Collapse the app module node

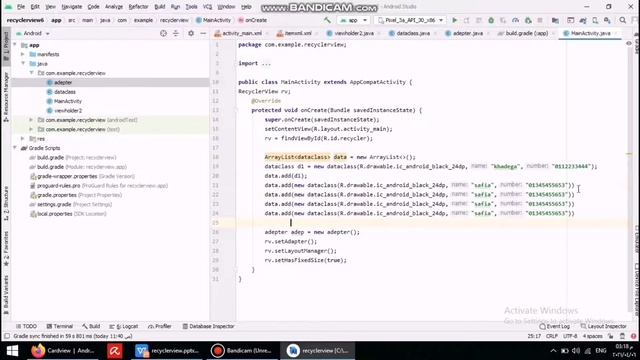point(15,45)
